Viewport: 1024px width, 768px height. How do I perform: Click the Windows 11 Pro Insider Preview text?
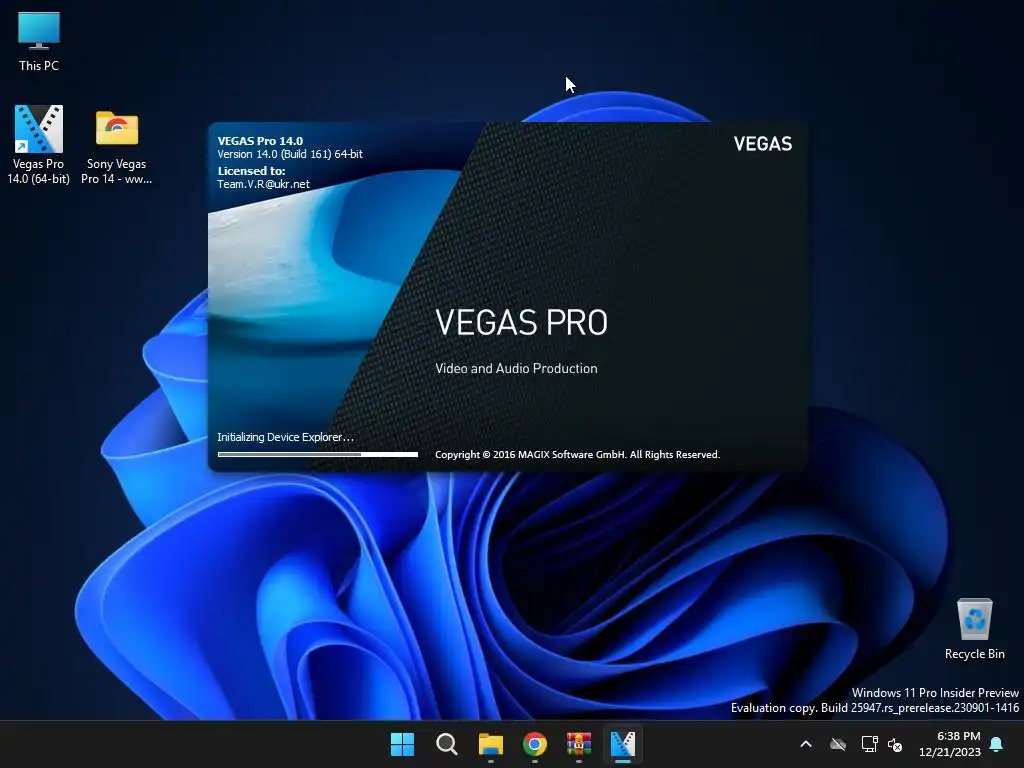tap(935, 693)
